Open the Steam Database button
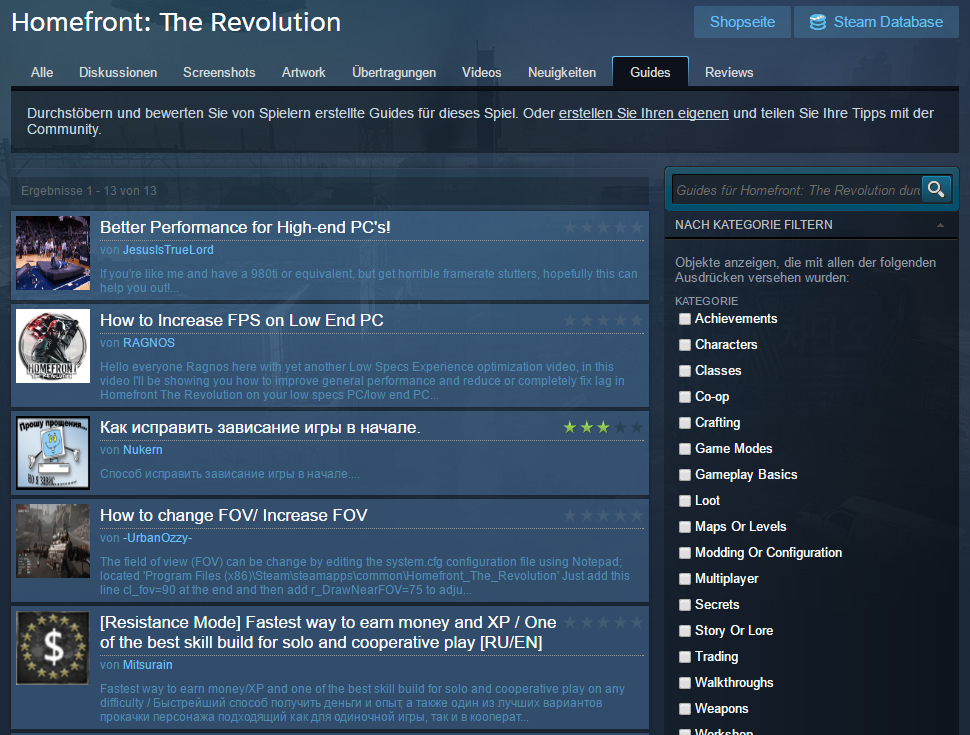Screen dimensions: 970x735 tap(876, 22)
